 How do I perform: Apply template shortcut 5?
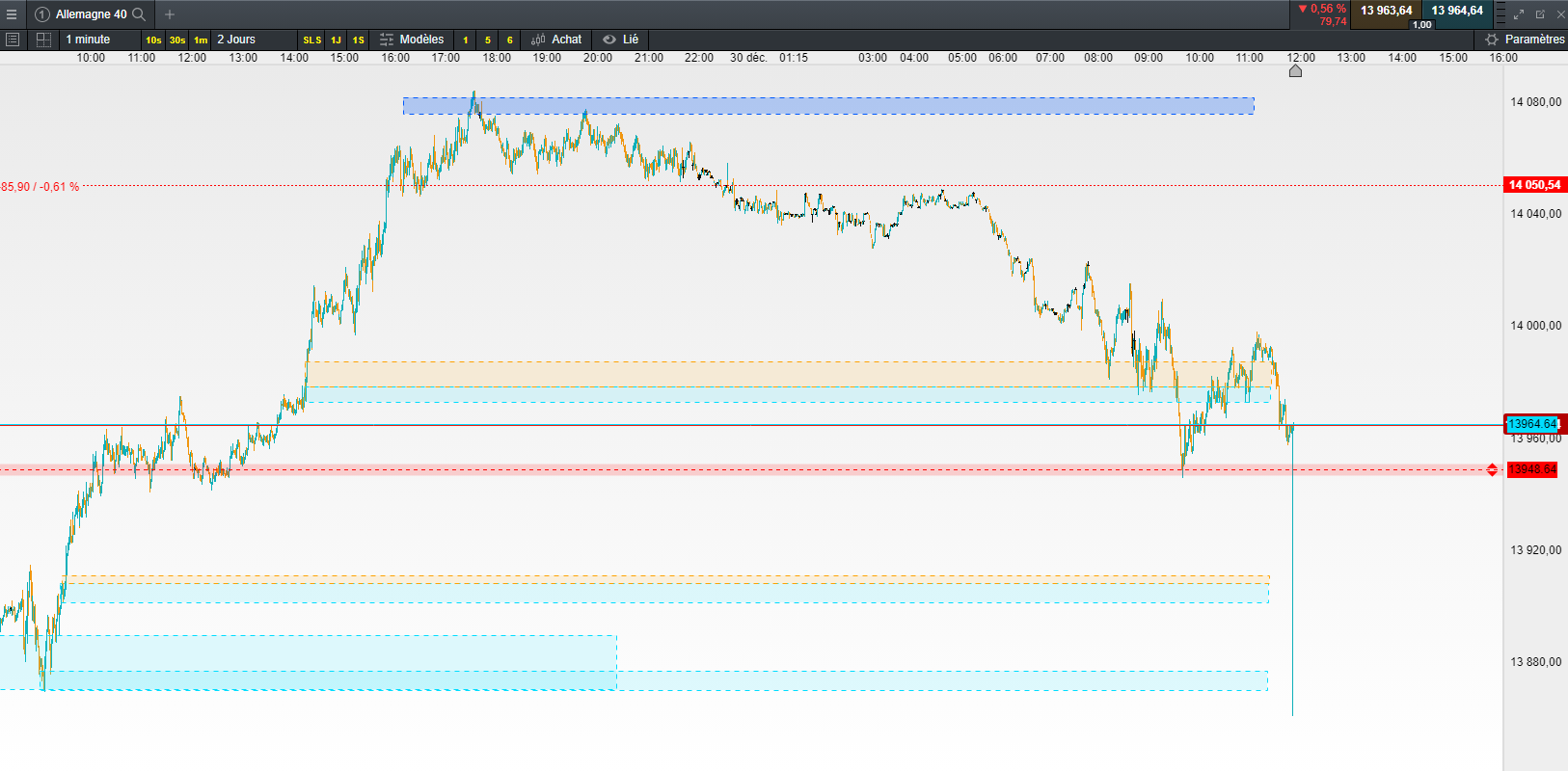tap(488, 40)
